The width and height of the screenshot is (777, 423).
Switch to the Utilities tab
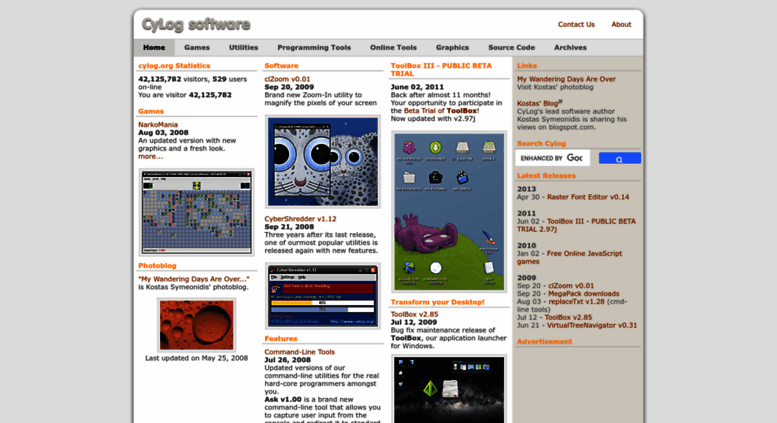click(x=243, y=48)
